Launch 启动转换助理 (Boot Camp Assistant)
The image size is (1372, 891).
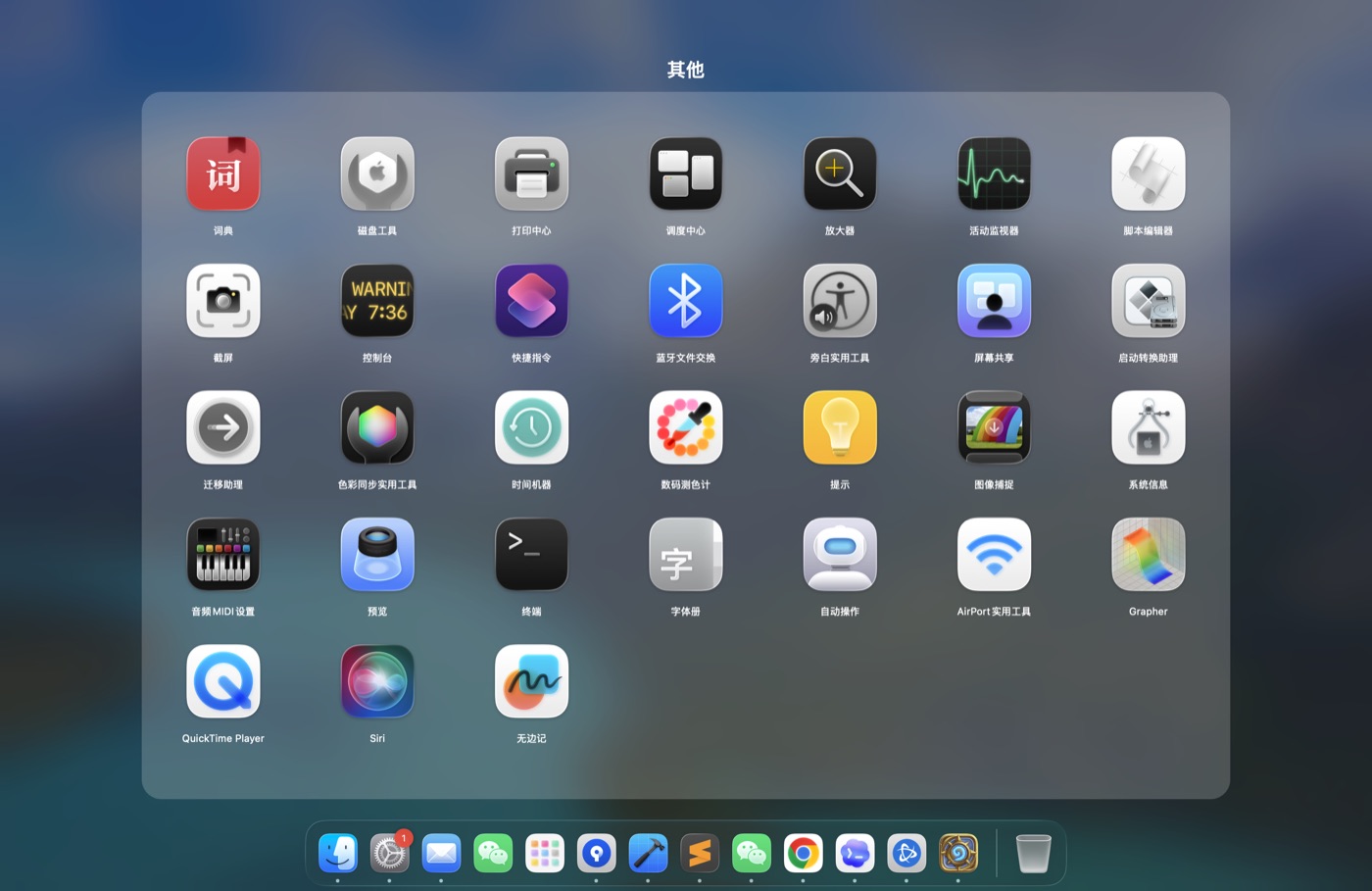pyautogui.click(x=1149, y=301)
